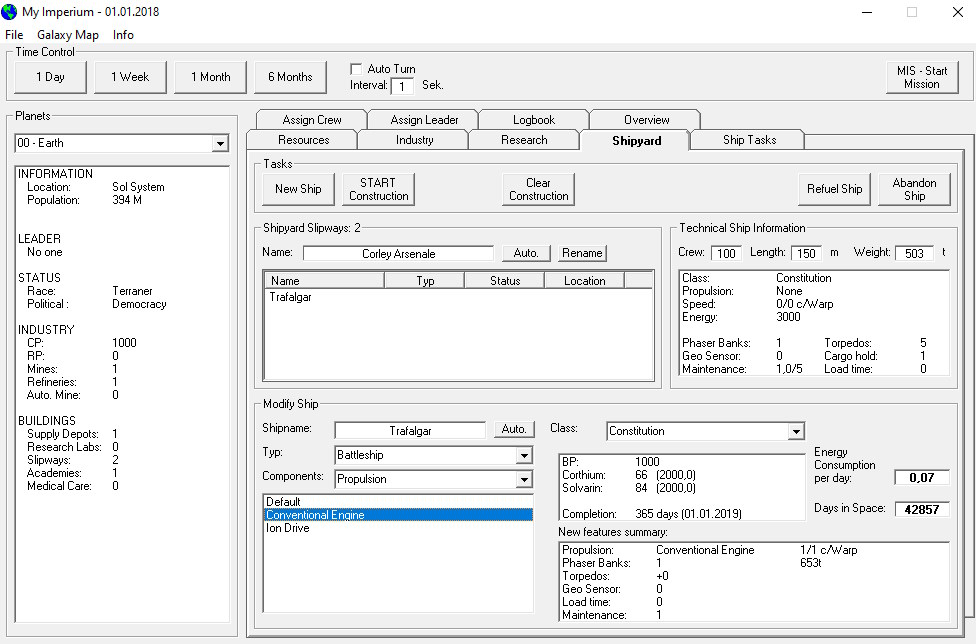Switch to the Research tab
976x644 pixels.
pos(524,140)
